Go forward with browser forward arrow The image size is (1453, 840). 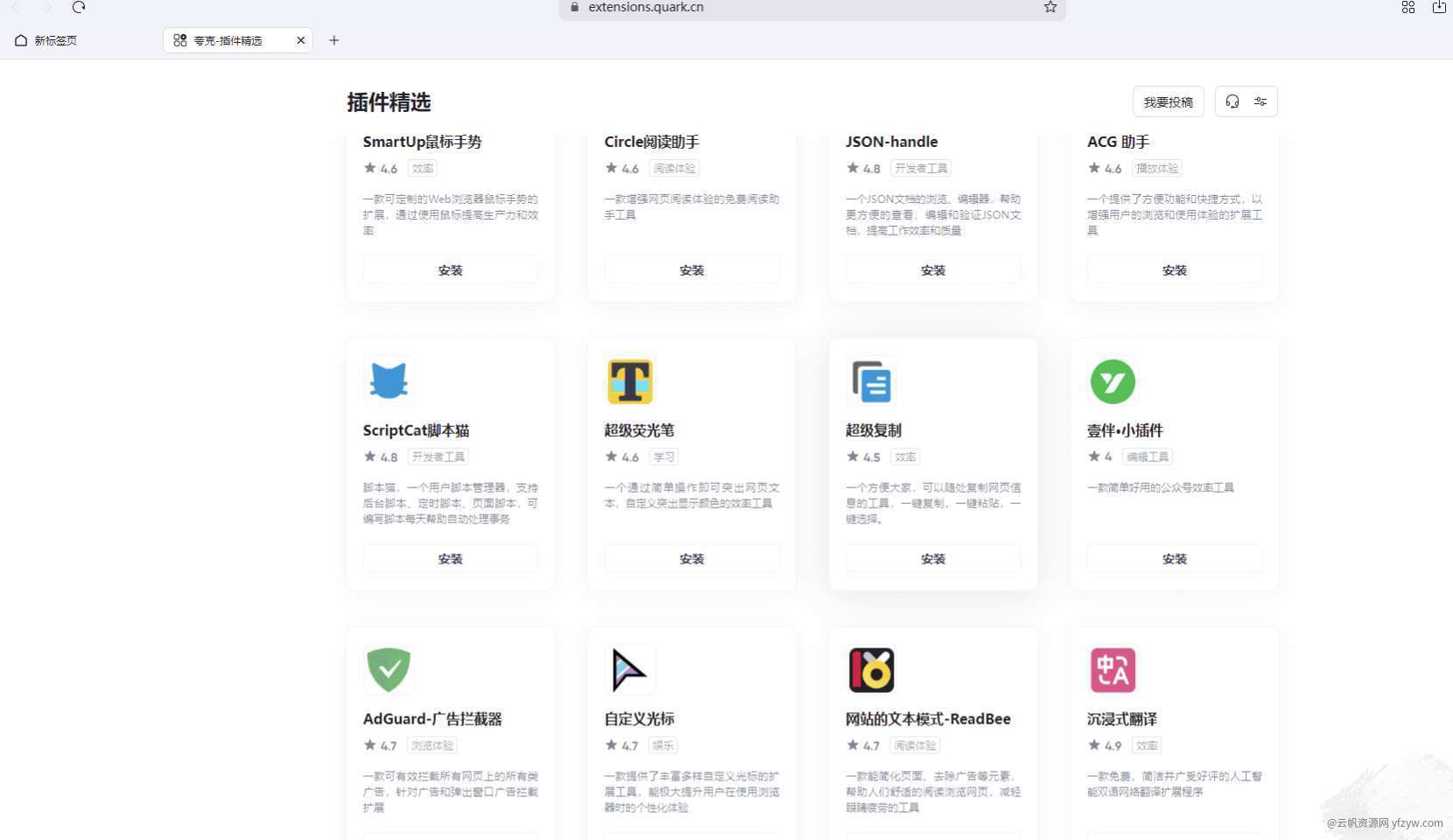coord(47,7)
